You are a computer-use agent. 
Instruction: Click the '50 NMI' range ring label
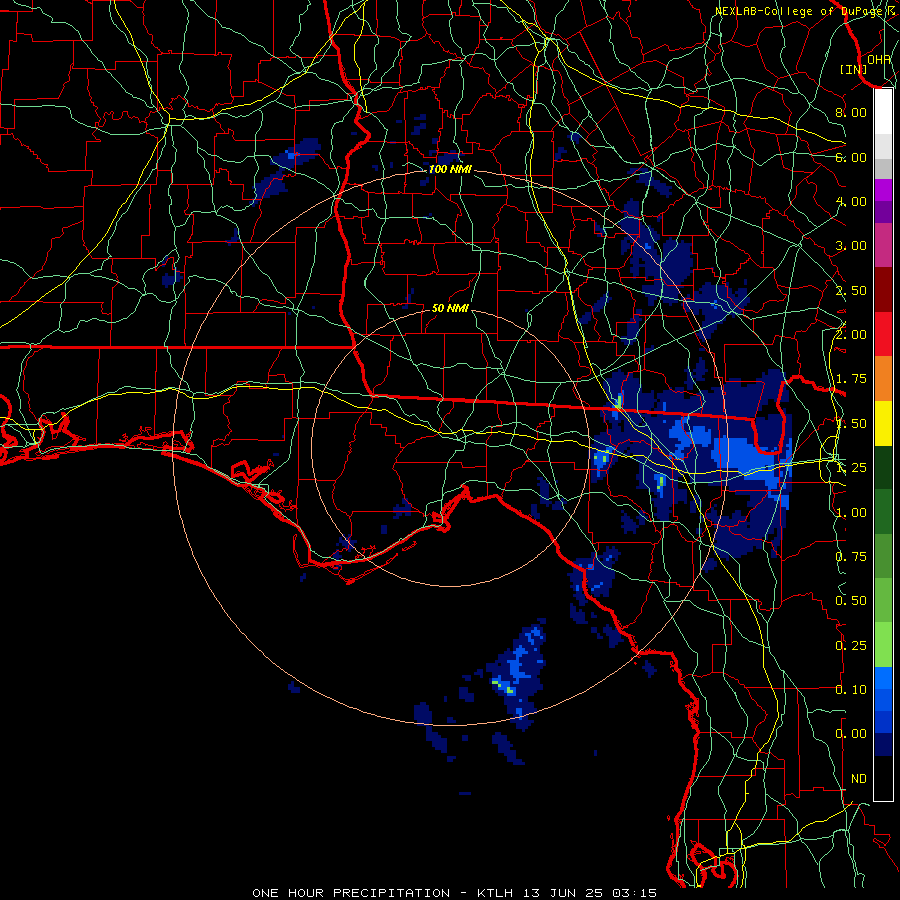450,308
